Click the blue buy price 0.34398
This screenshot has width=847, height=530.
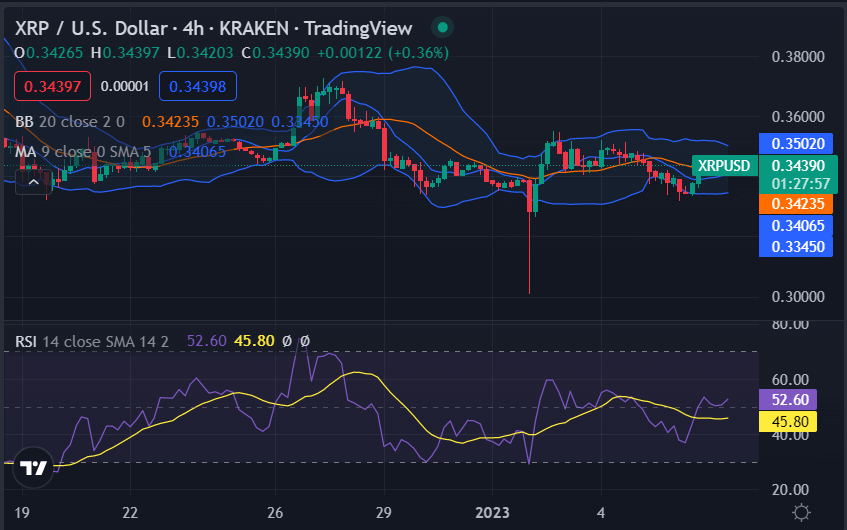coord(198,86)
